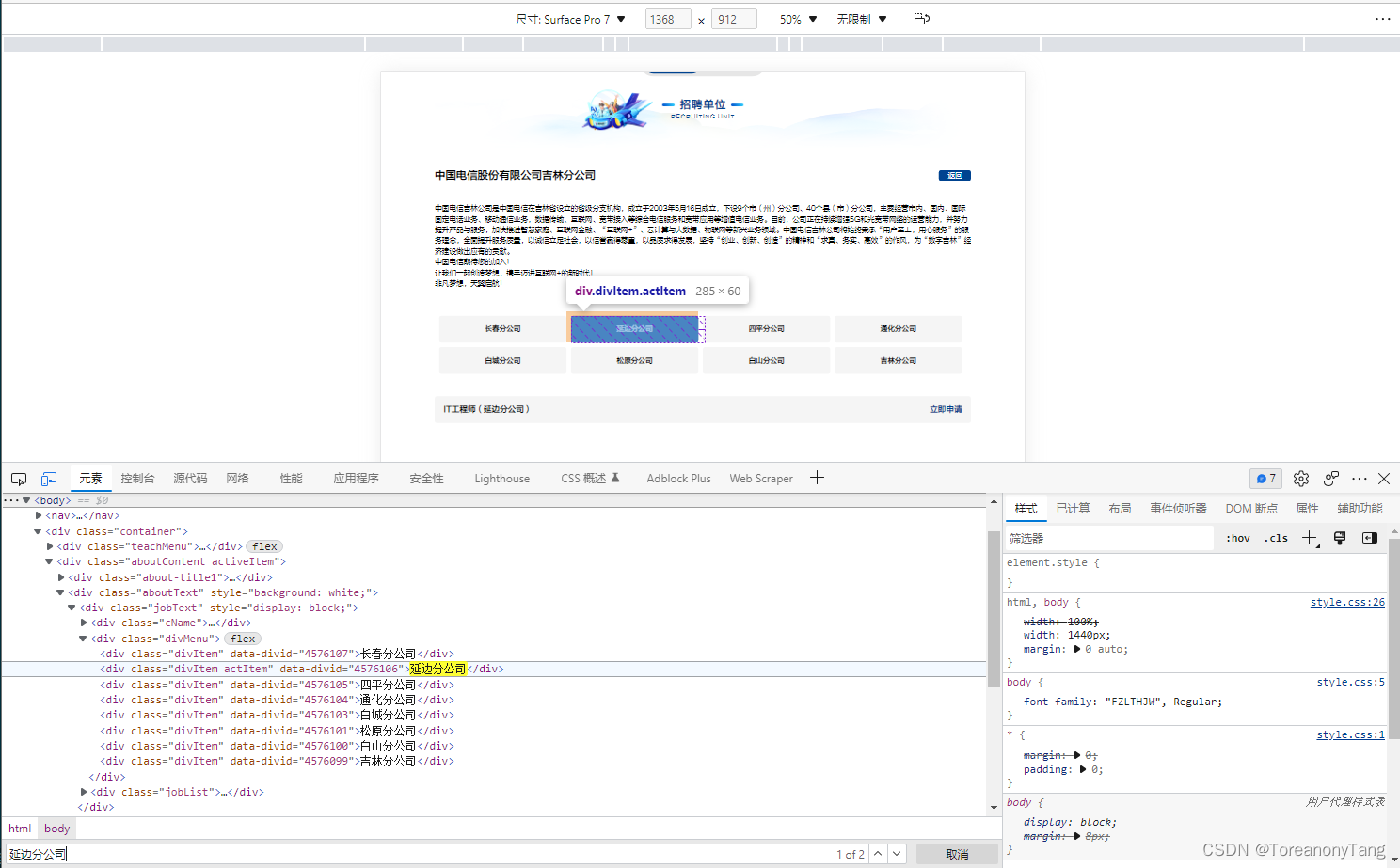Switch to the DOM 断点 tab
This screenshot has width=1400, height=868.
[x=1251, y=508]
